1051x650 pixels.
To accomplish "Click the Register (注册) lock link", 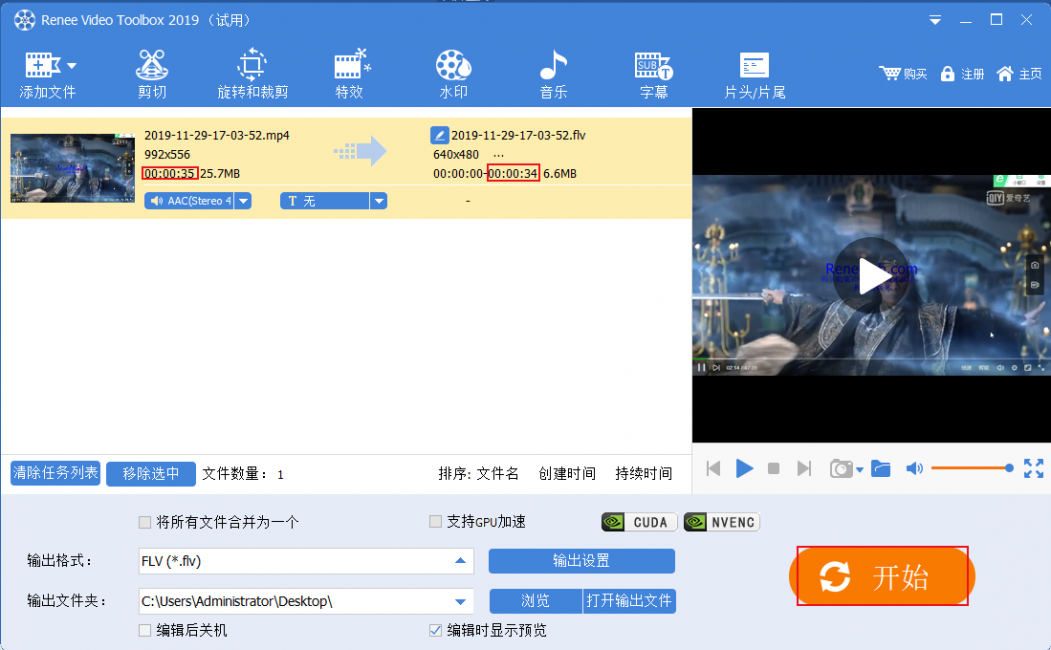I will pos(962,74).
